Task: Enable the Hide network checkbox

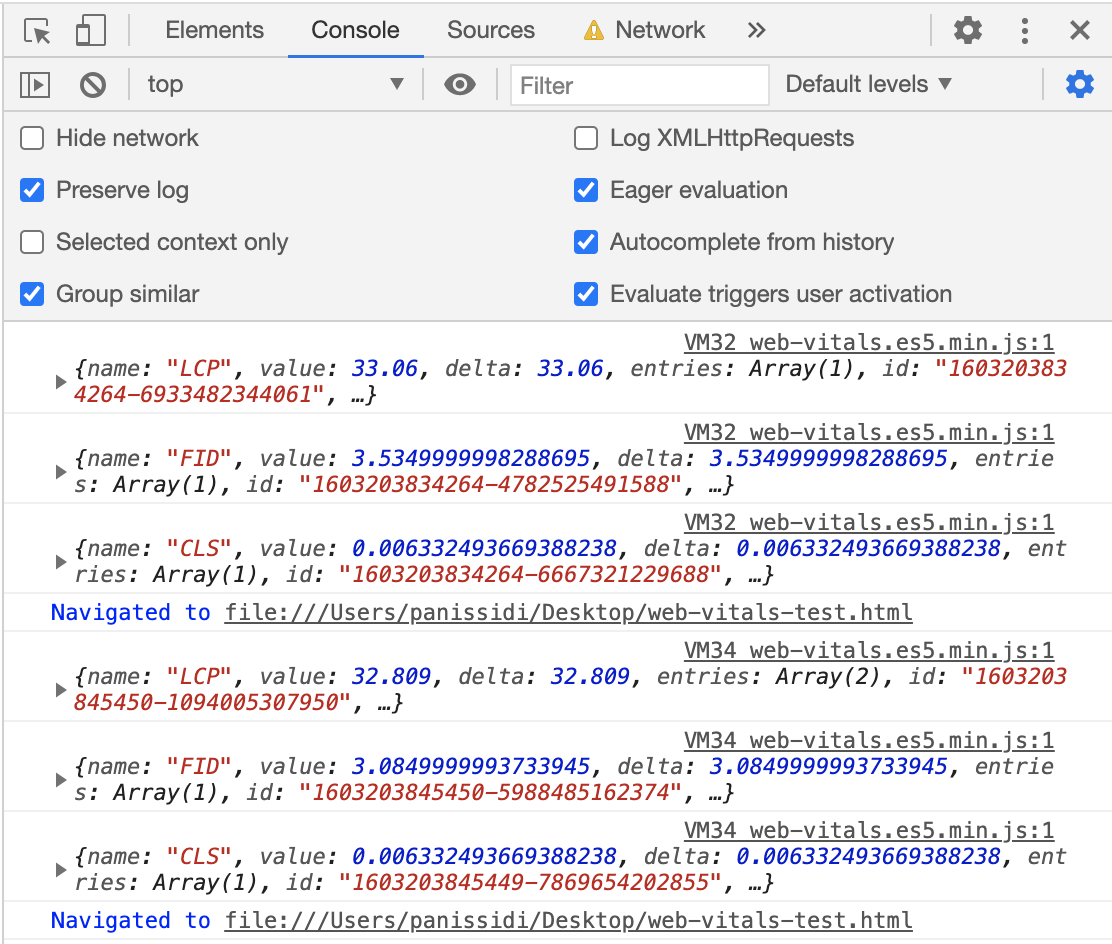Action: [x=31, y=138]
